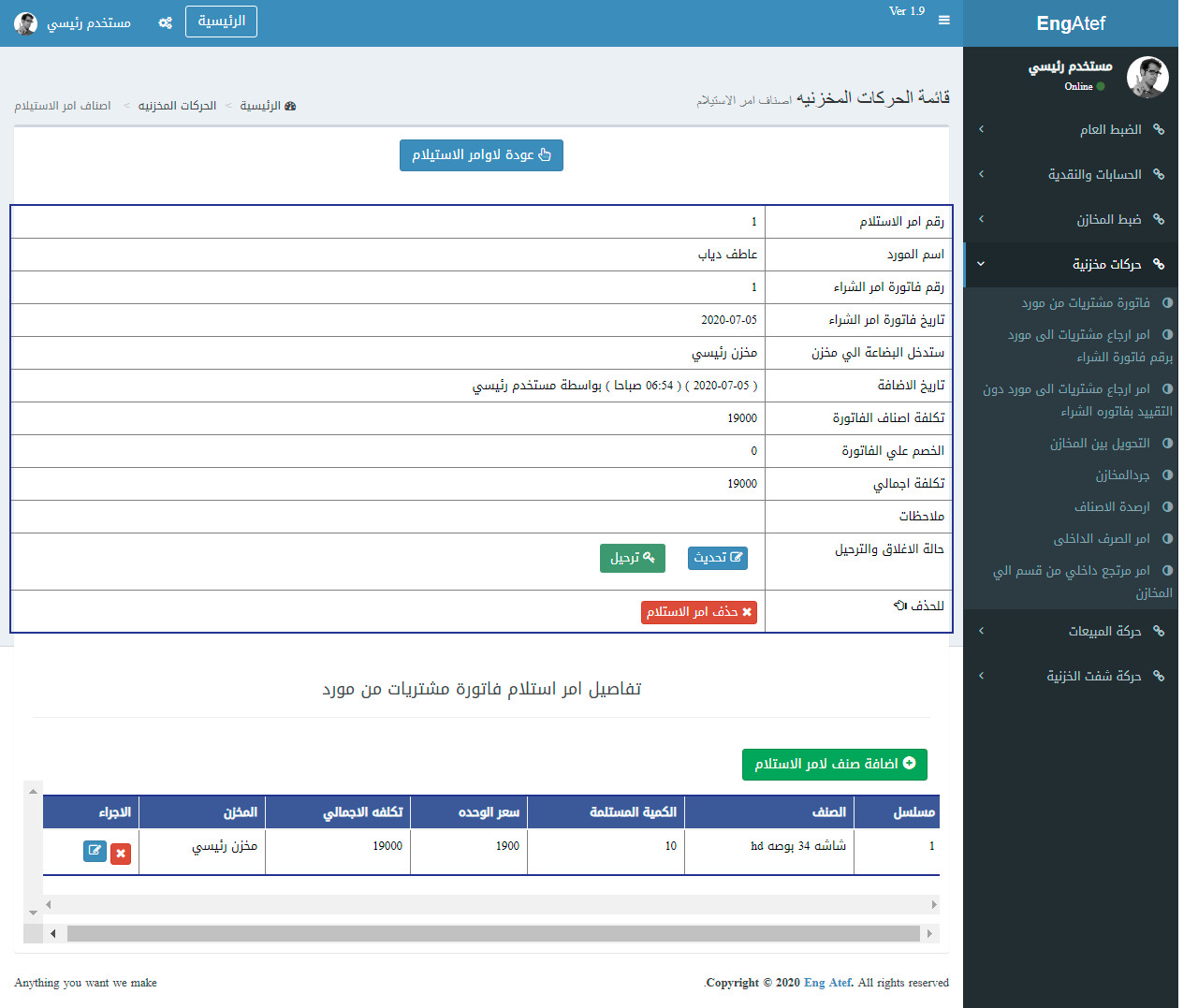Click the link icon beside الضبط العام
This screenshot has width=1198, height=1008.
[1159, 129]
